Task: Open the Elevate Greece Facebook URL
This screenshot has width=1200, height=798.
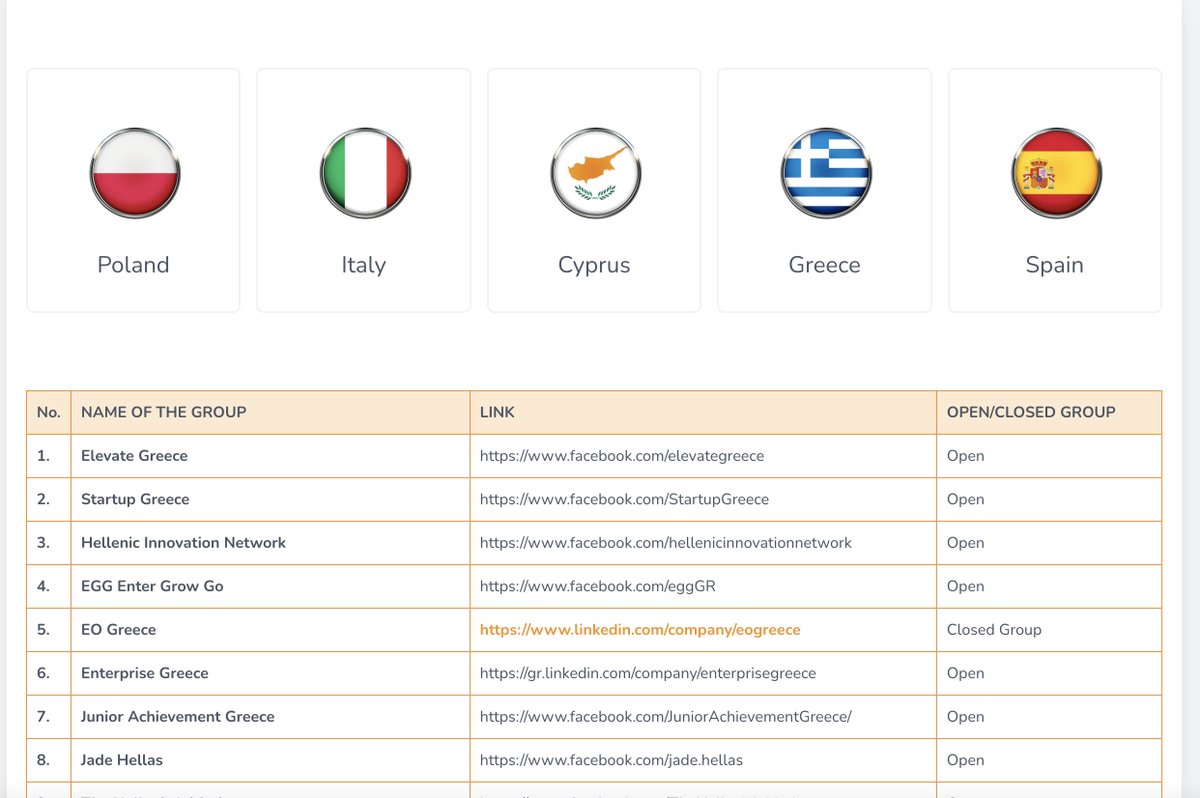Action: point(622,456)
